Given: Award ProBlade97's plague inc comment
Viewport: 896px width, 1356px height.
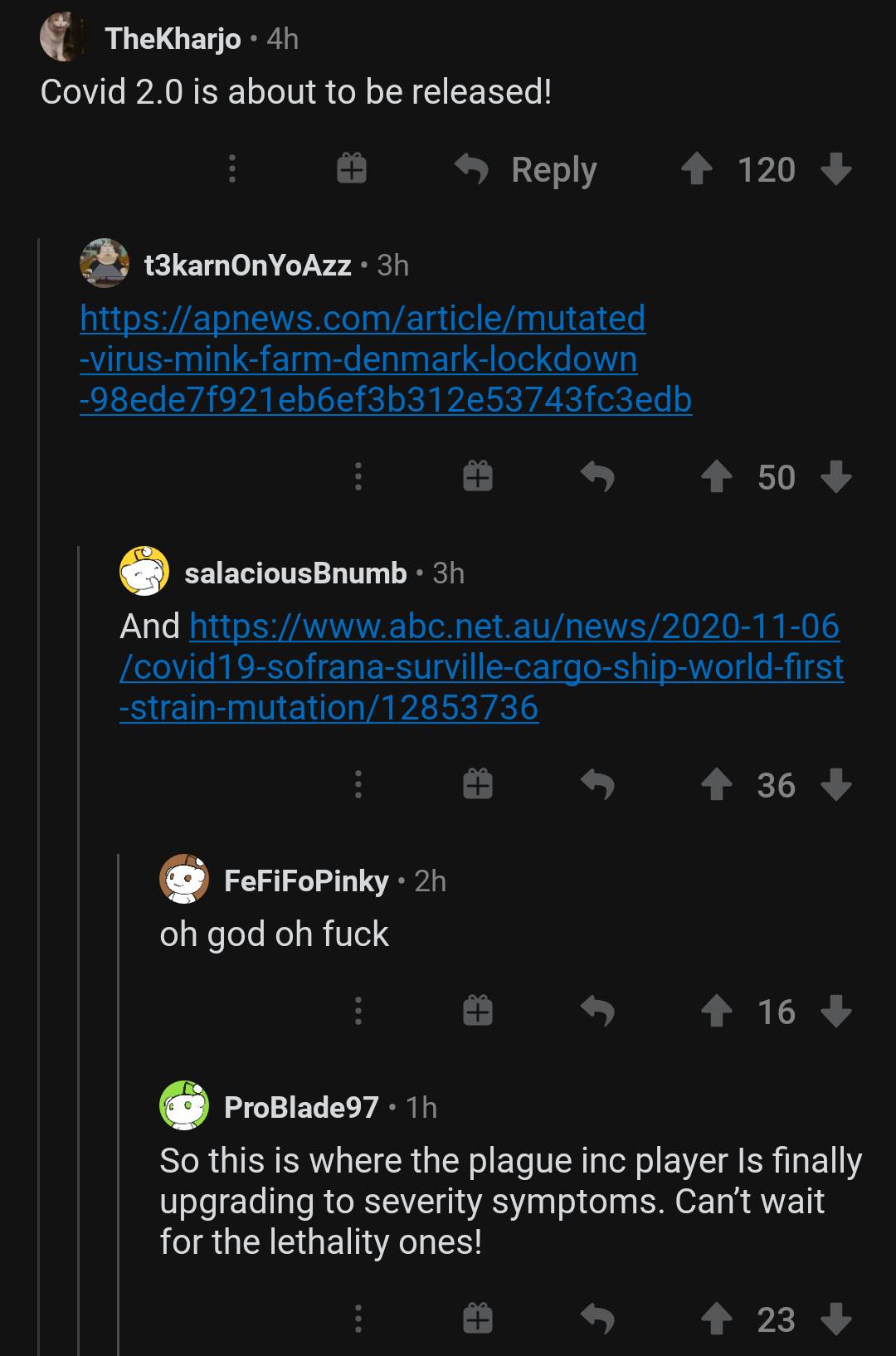Looking at the screenshot, I should (478, 1319).
